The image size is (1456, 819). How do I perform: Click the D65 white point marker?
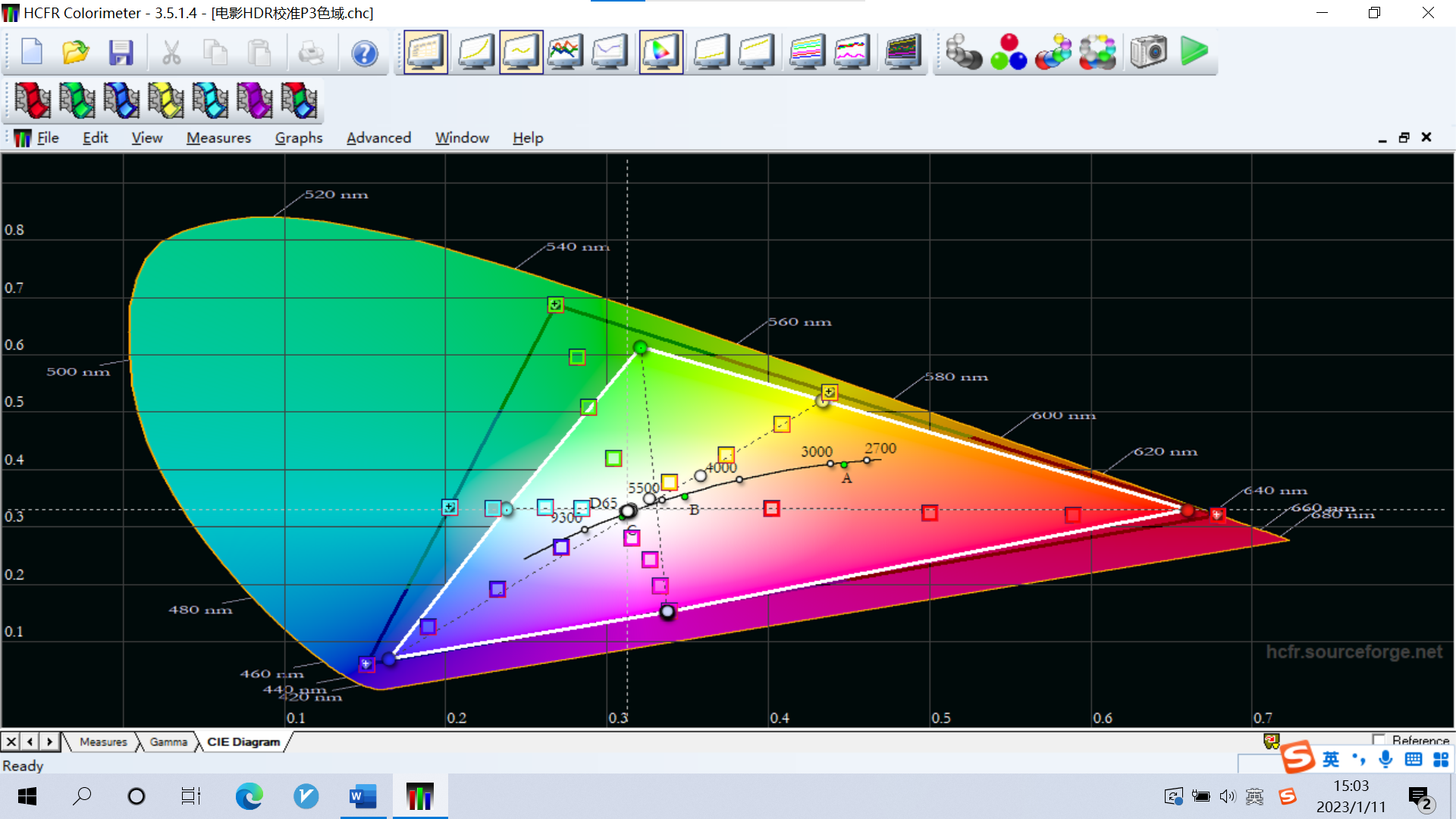point(627,511)
